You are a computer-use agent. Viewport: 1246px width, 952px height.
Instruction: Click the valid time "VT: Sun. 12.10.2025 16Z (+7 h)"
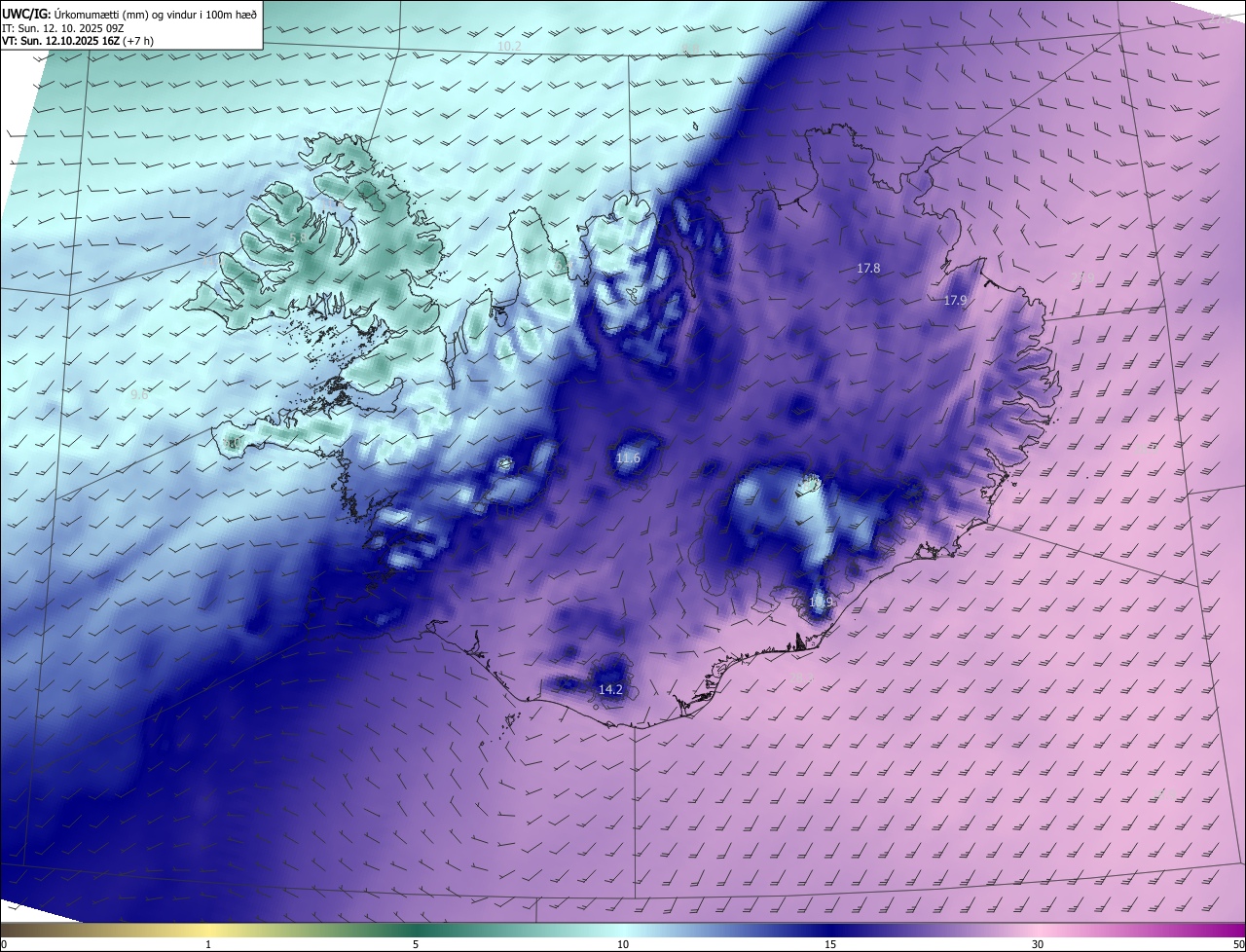point(78,41)
